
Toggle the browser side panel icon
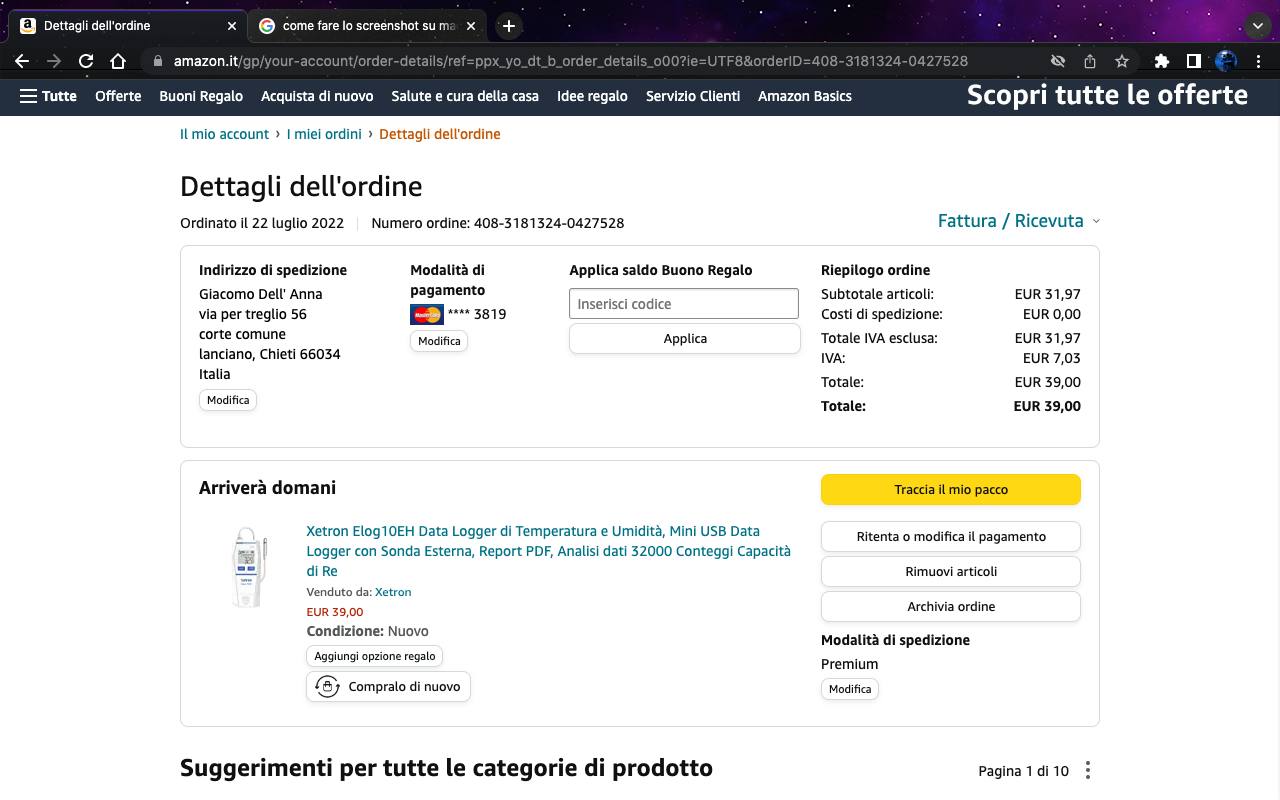(1193, 61)
